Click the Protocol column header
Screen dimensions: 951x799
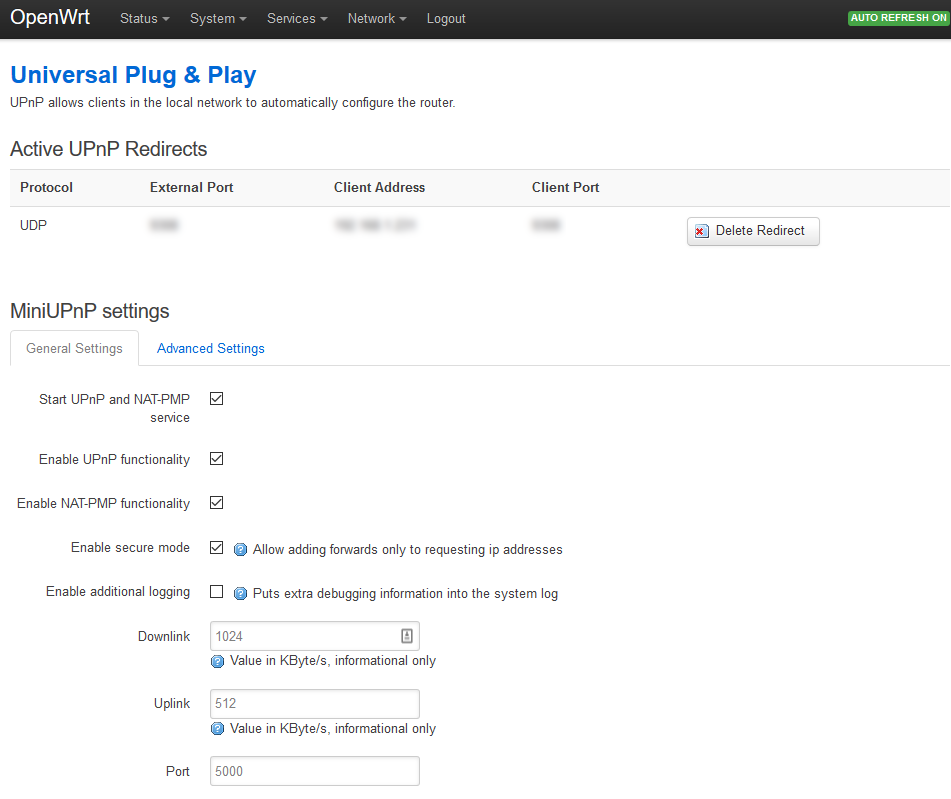click(x=46, y=187)
